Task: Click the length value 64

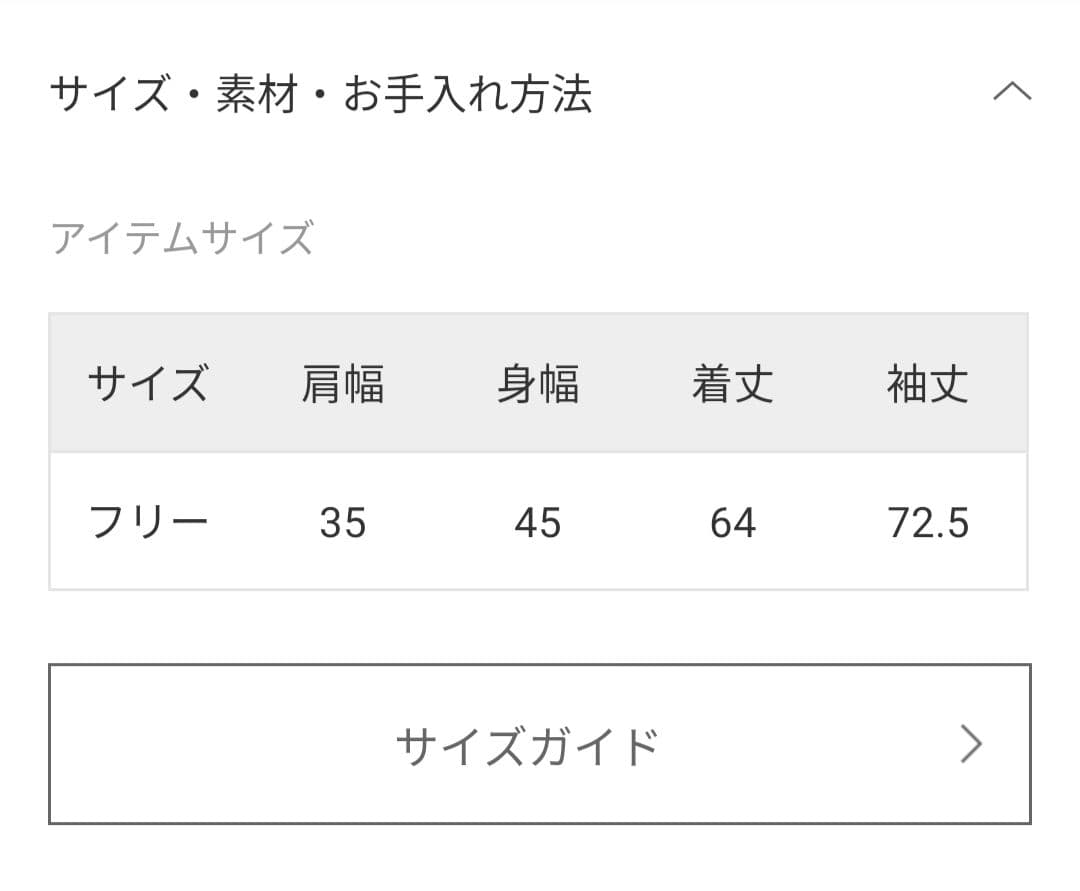Action: (733, 521)
